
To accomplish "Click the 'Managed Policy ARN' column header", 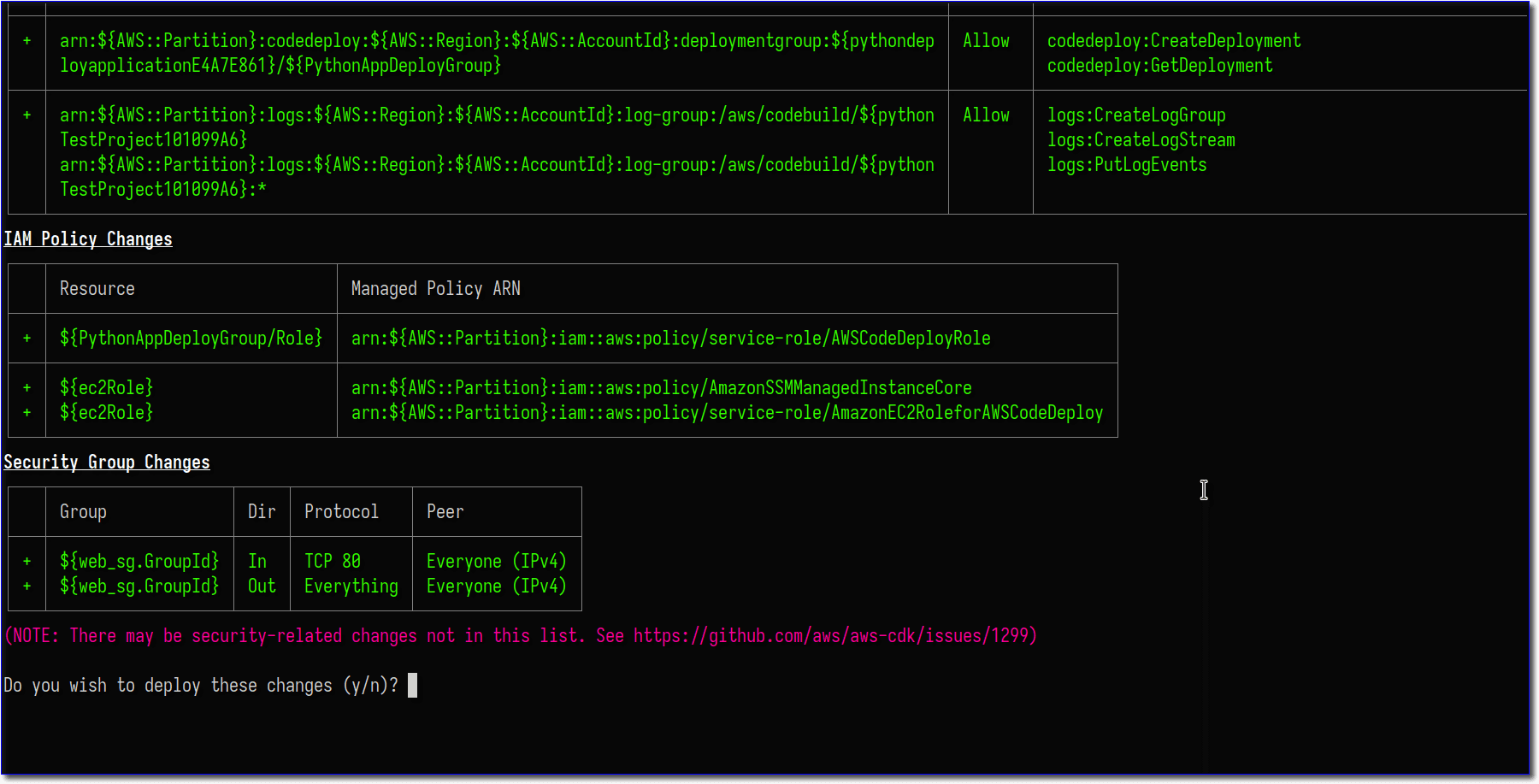I will [x=436, y=289].
